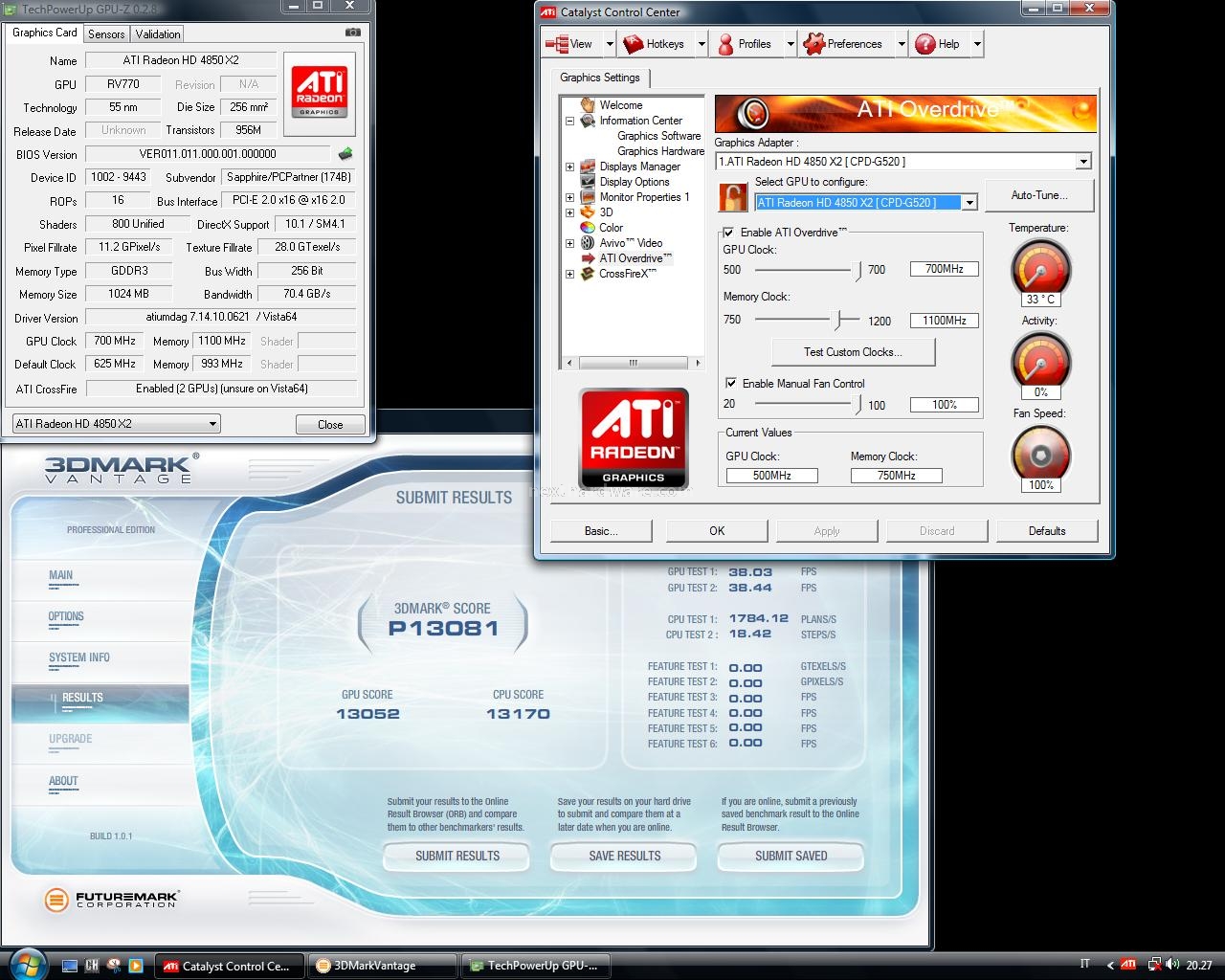The image size is (1225, 980).
Task: Open the View toolbar icon in Catalyst
Action: coord(556,44)
